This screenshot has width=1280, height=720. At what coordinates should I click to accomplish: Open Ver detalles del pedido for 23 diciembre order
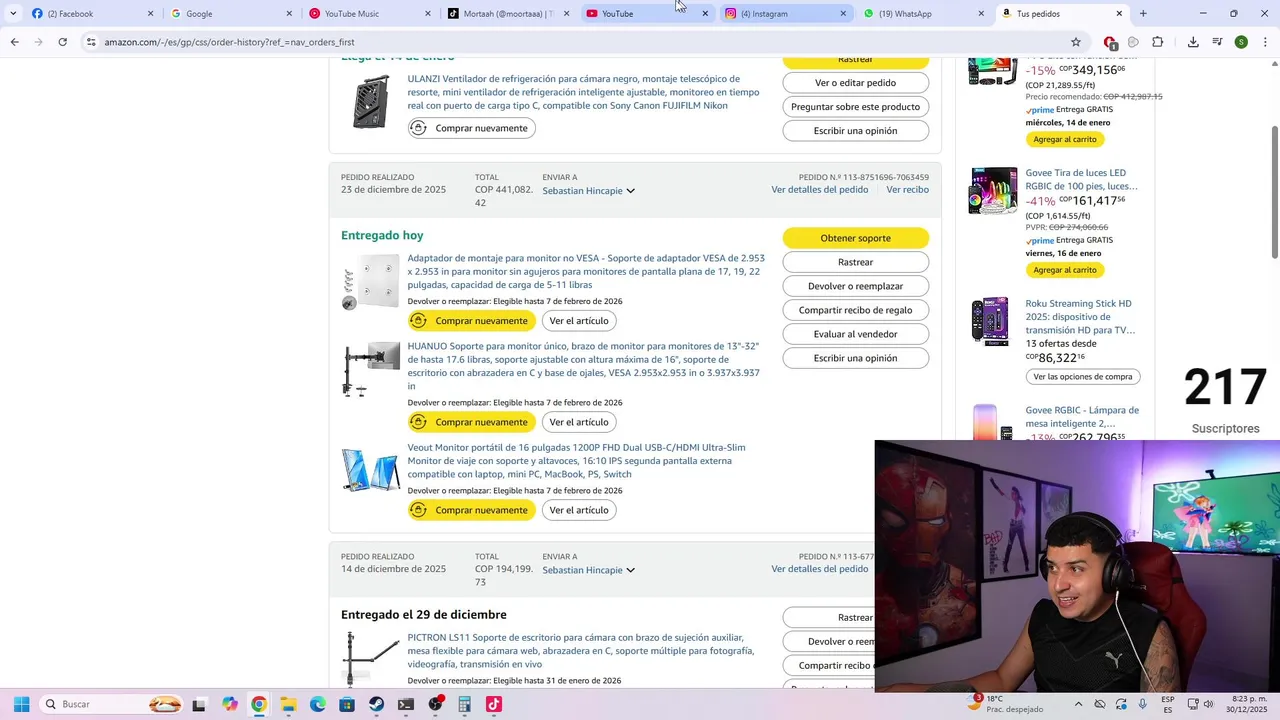point(819,189)
